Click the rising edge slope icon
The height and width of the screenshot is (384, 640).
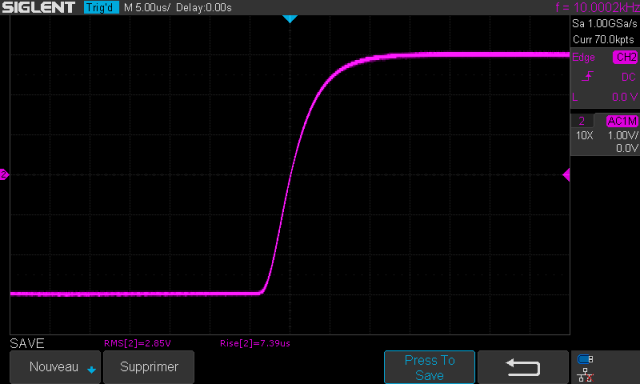587,76
